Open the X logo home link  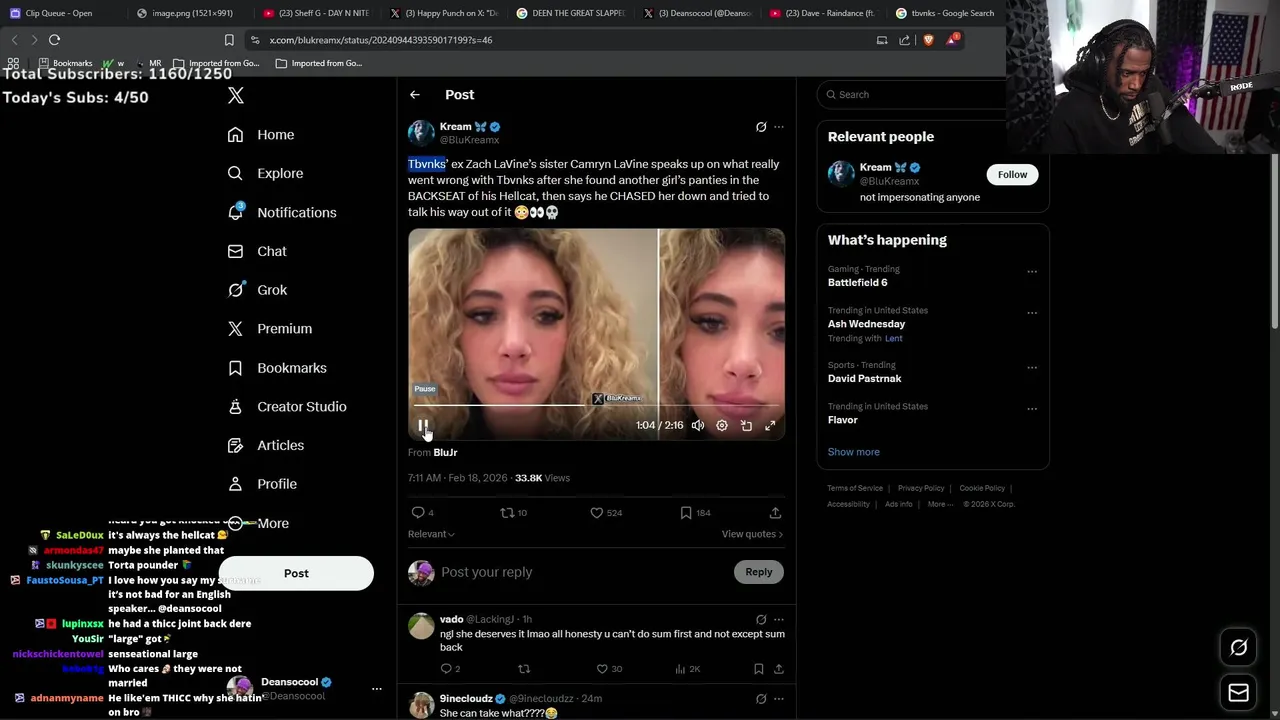(x=236, y=95)
